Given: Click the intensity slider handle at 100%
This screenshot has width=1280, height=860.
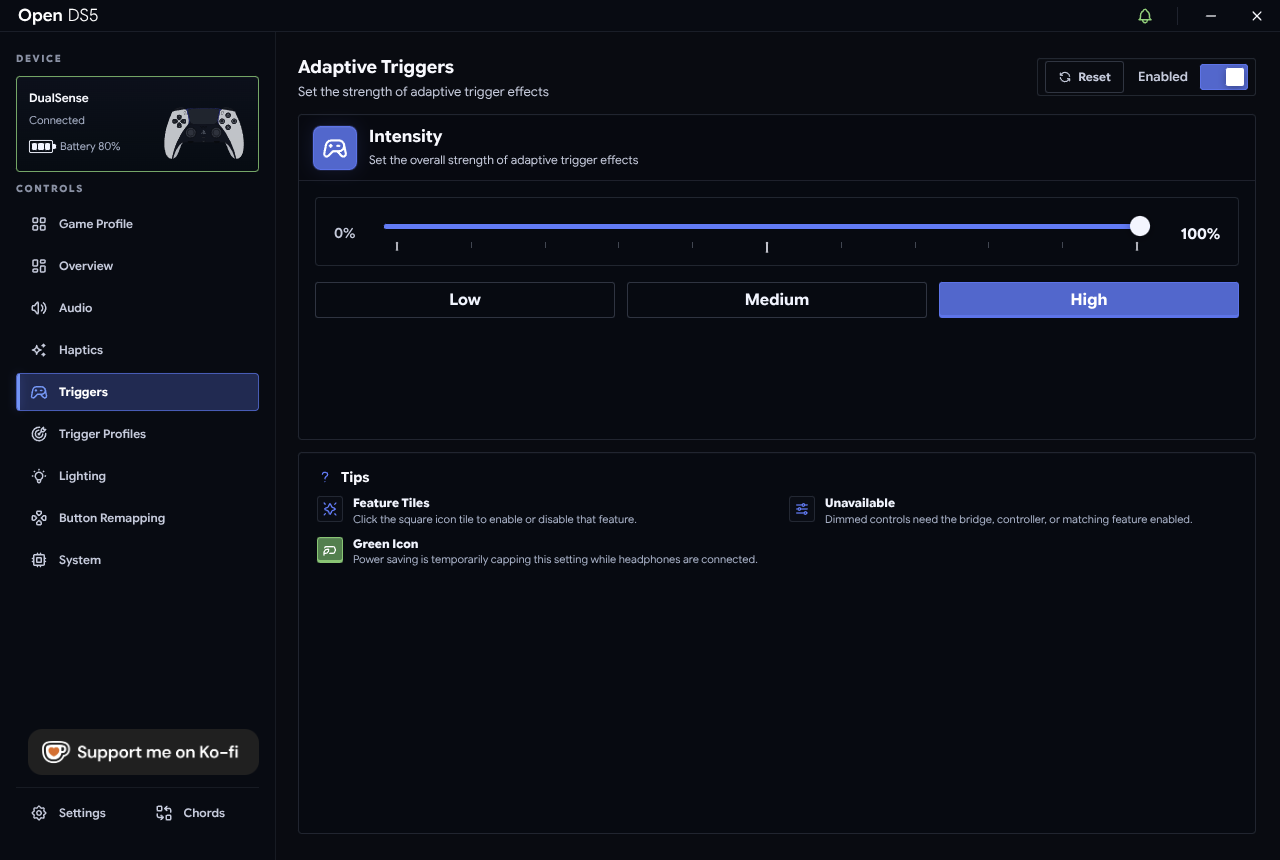Looking at the screenshot, I should (x=1139, y=226).
